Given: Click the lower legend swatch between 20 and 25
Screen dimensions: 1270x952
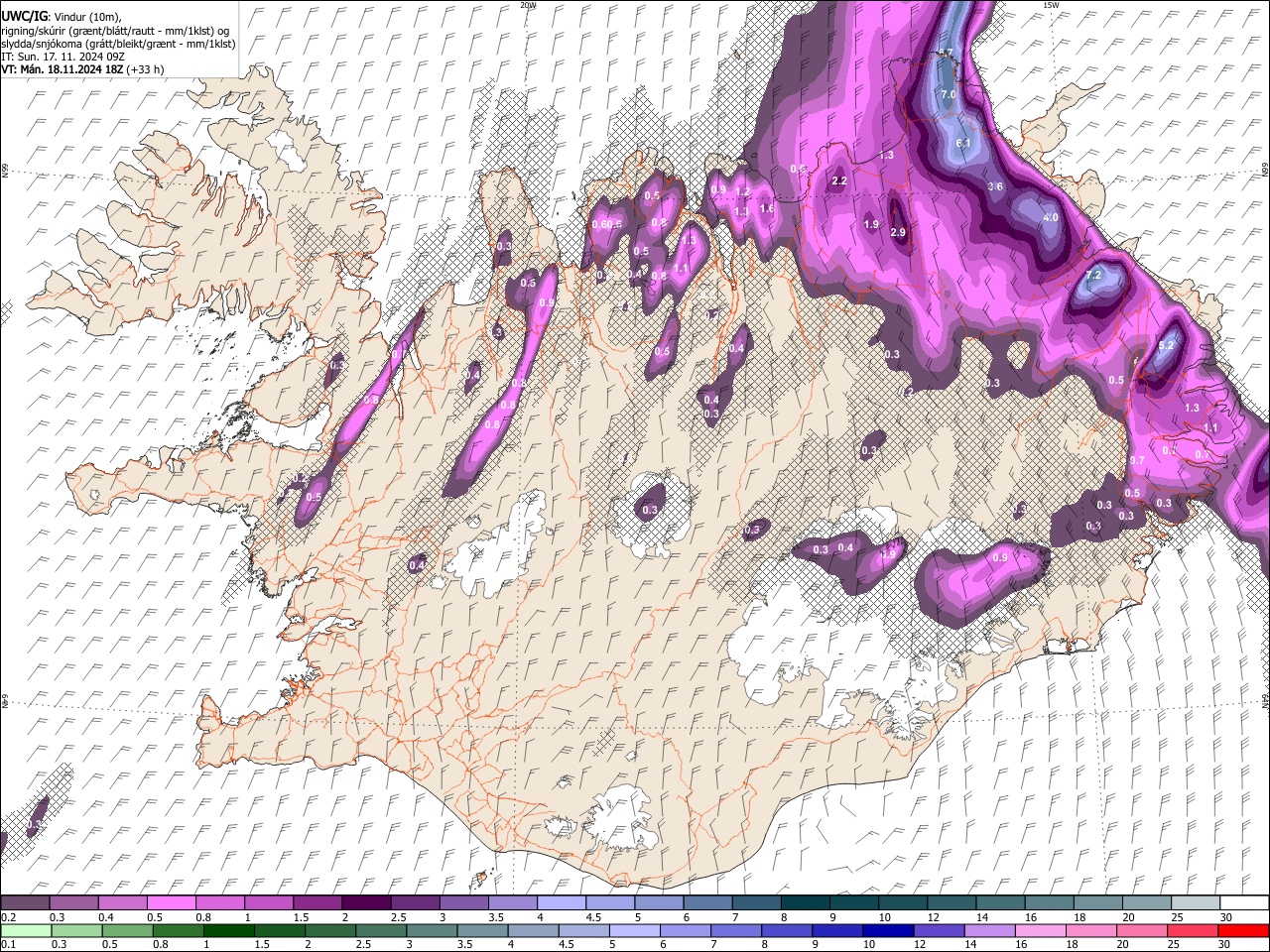Looking at the screenshot, I should pyautogui.click(x=1143, y=931).
